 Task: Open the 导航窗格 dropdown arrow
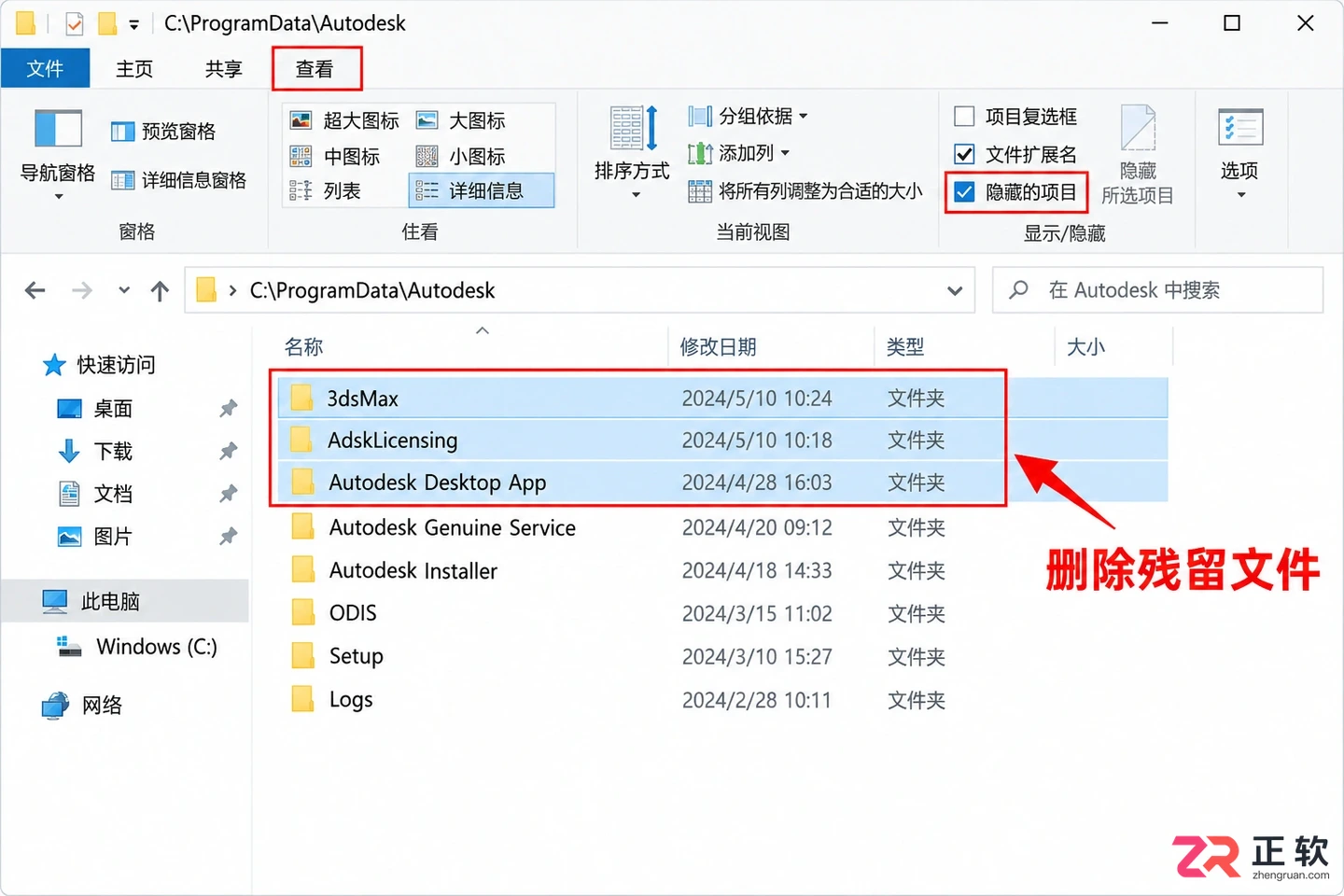click(x=58, y=197)
